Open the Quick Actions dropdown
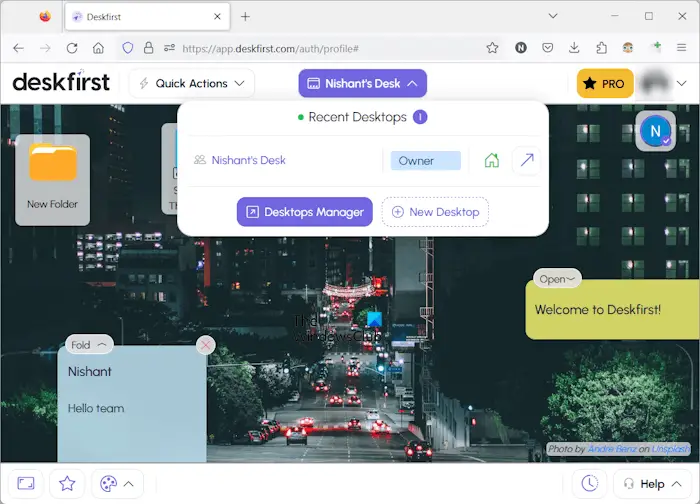 [192, 83]
